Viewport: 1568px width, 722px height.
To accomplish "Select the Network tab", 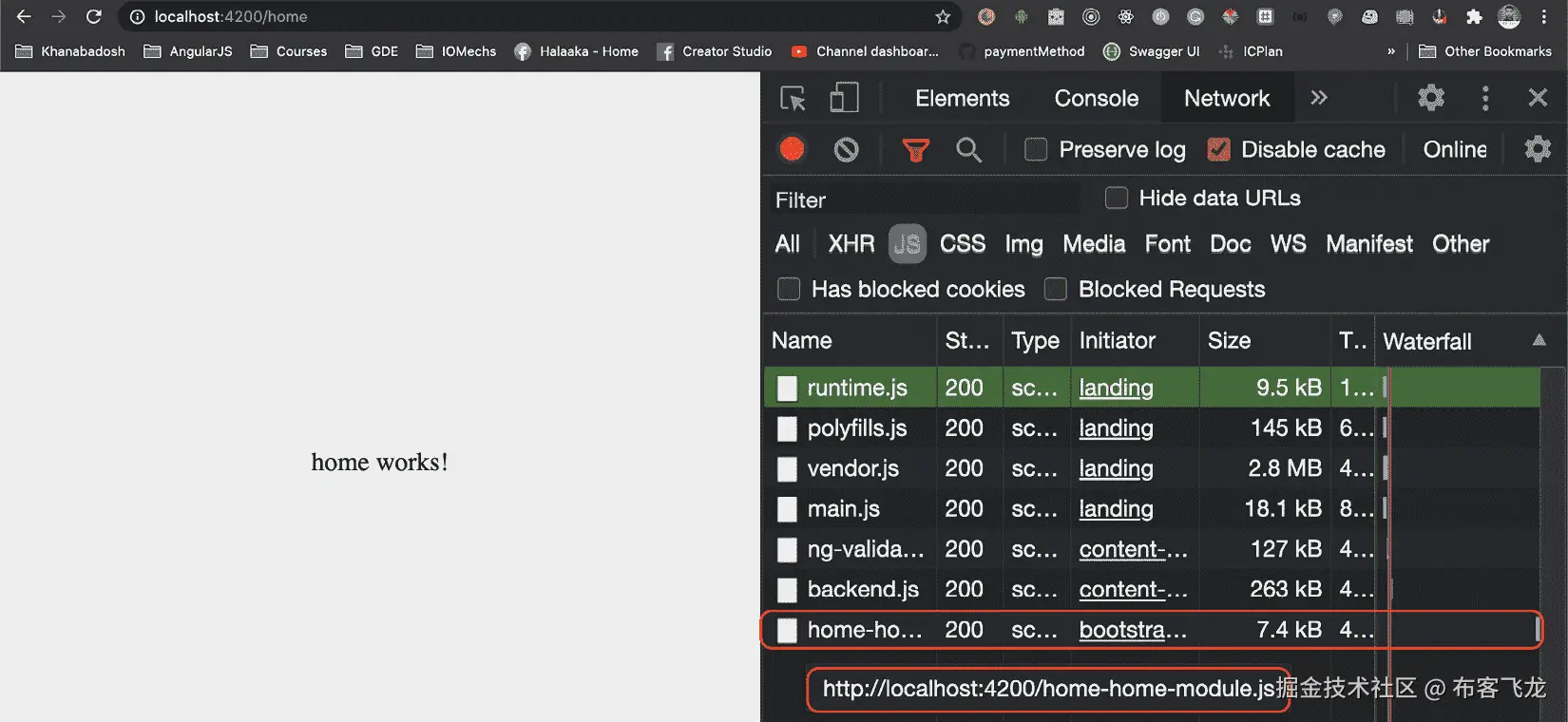I will pyautogui.click(x=1227, y=98).
